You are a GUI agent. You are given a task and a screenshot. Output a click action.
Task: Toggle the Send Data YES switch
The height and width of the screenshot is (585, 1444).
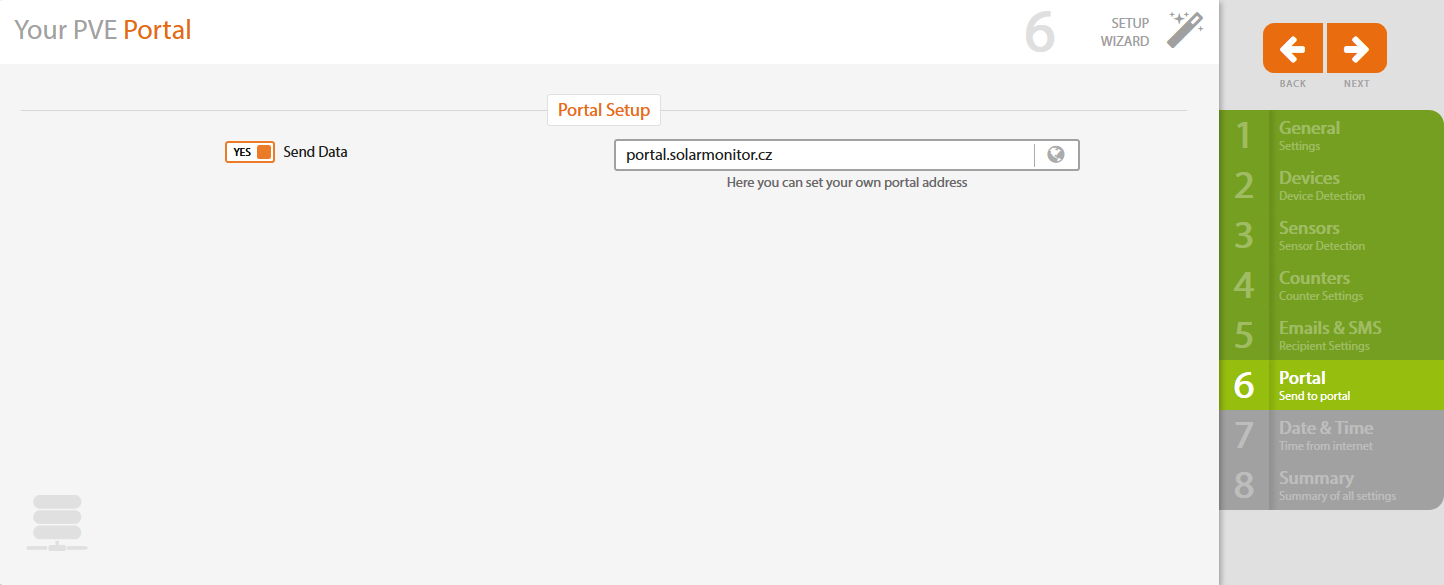(250, 152)
